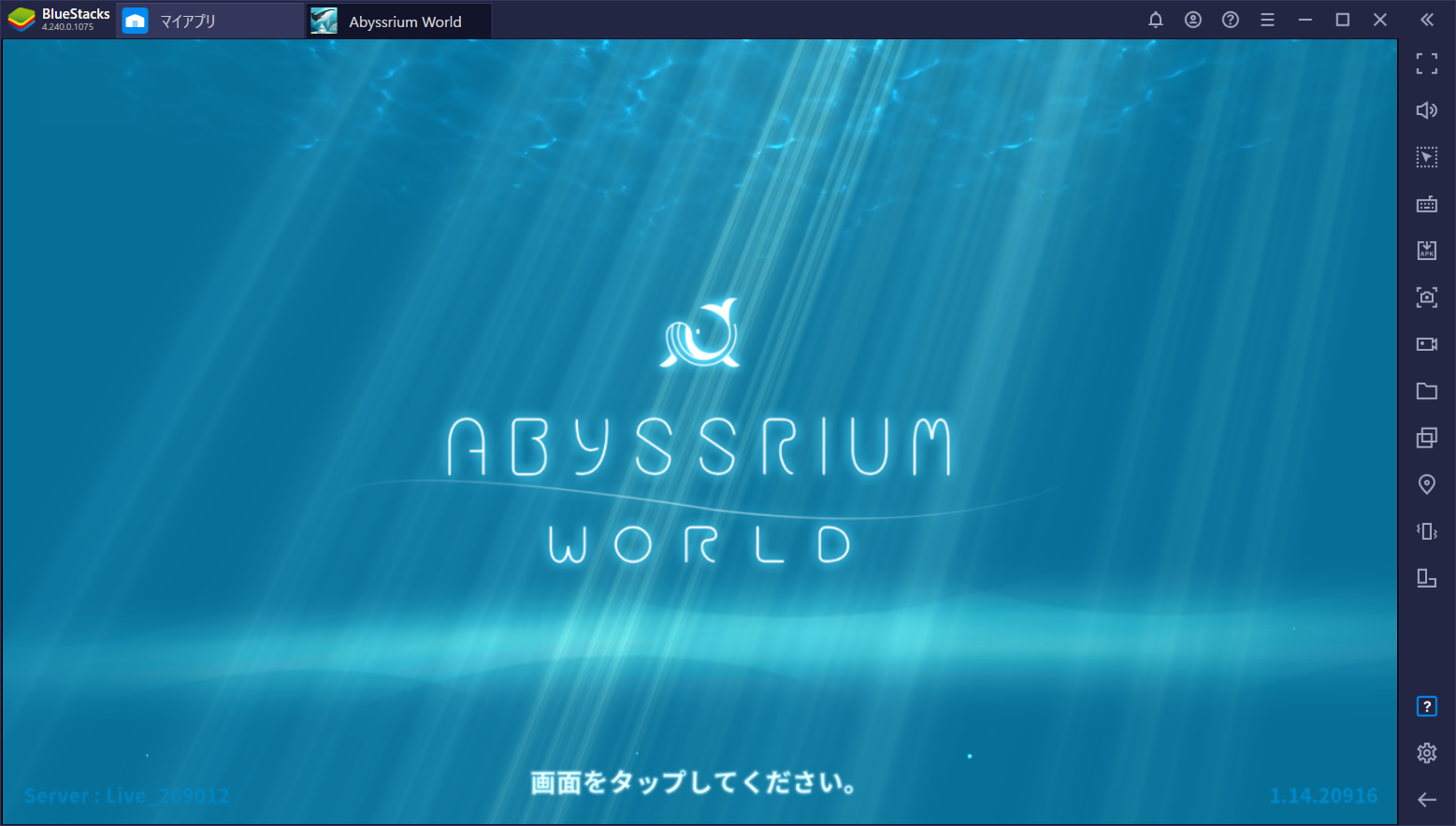The image size is (1456, 826).
Task: Click the Server : Live_269012 text
Action: point(126,796)
